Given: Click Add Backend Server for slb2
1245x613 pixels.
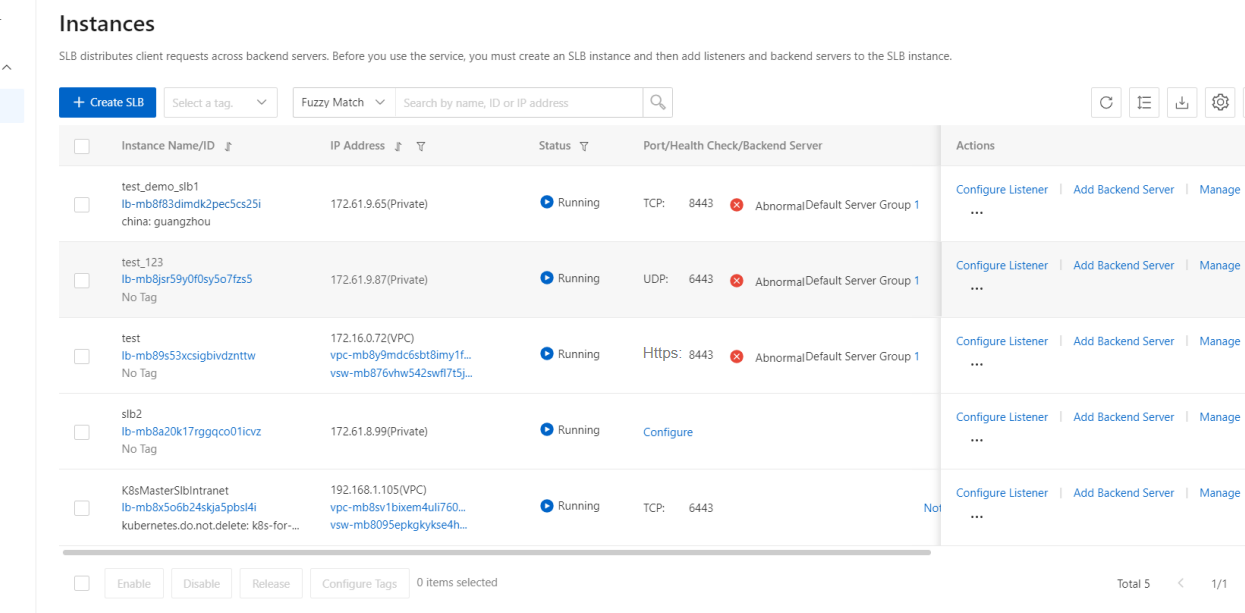Looking at the screenshot, I should pyautogui.click(x=1123, y=417).
